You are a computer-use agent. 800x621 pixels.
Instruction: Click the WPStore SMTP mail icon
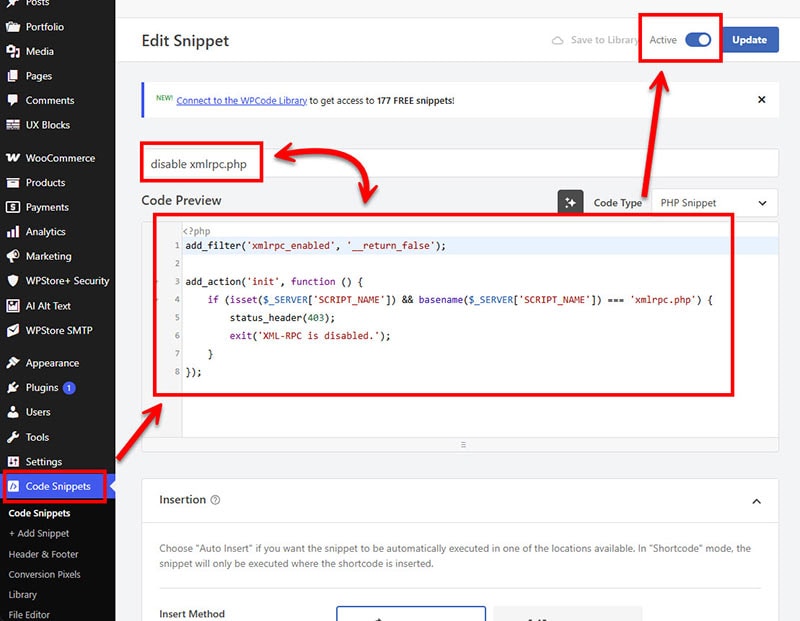[13, 330]
